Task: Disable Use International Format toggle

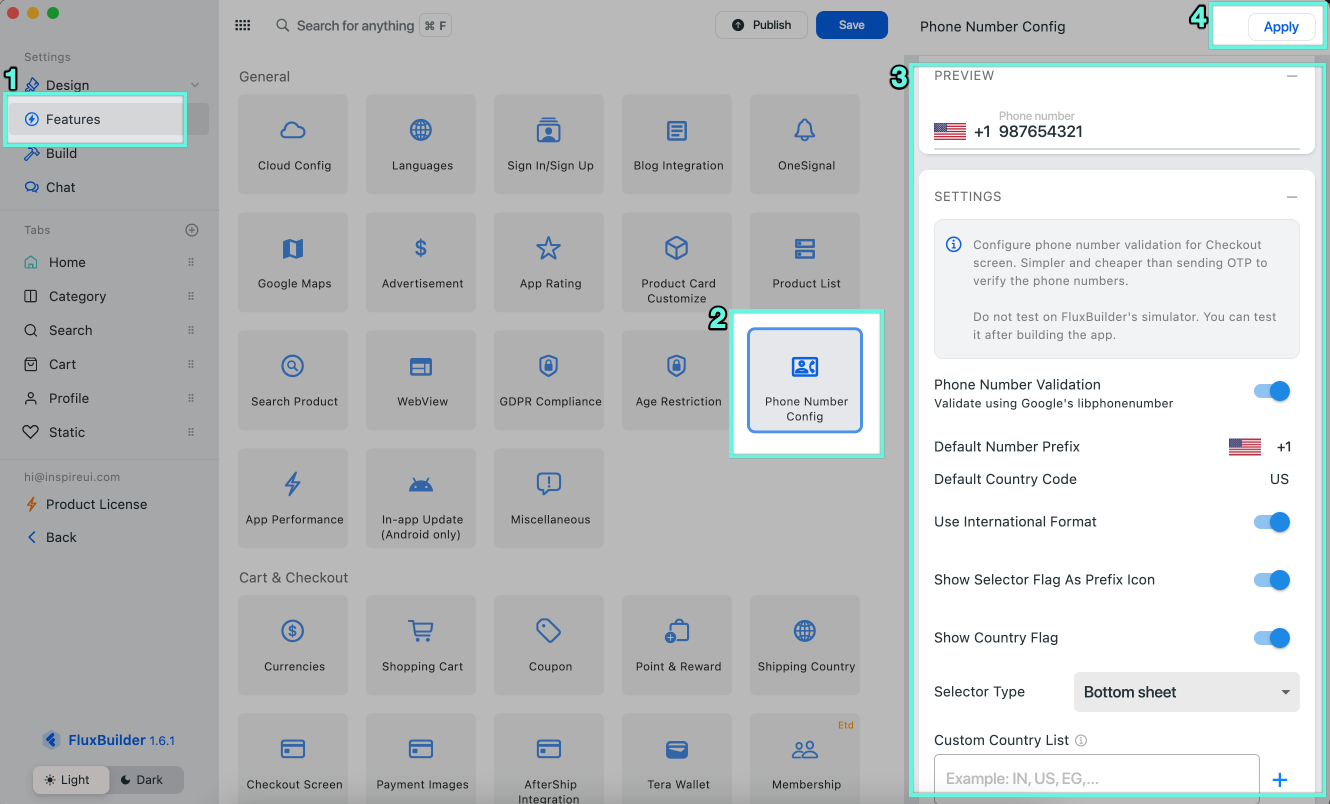Action: tap(1272, 522)
